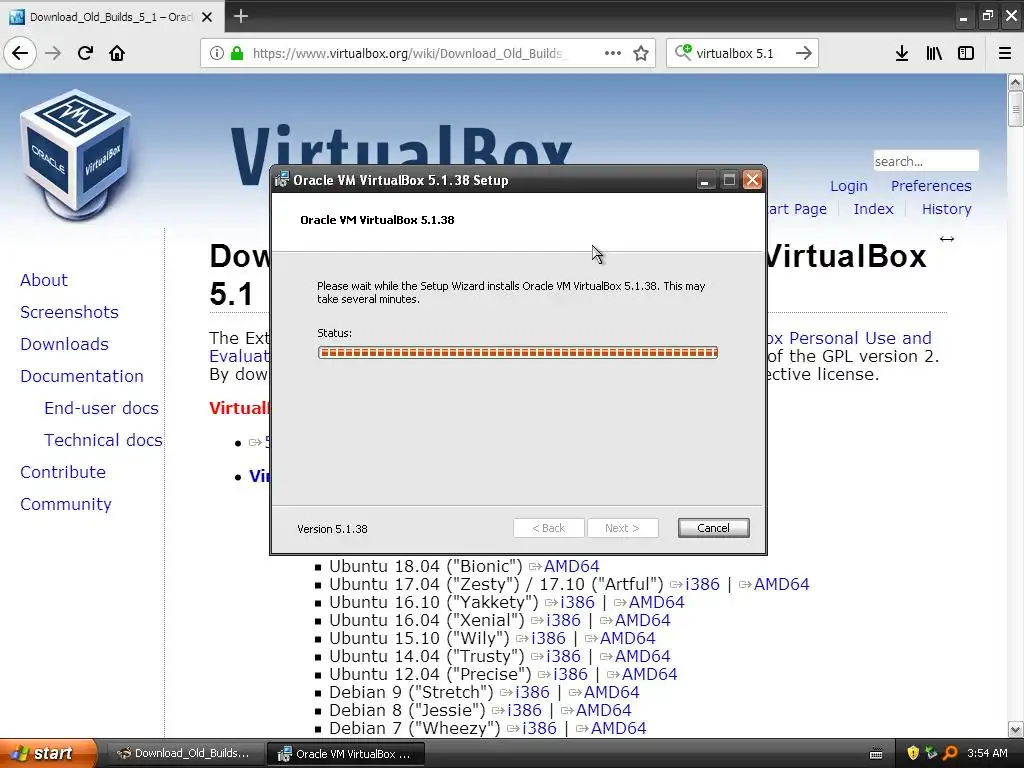
Task: Open Contribute sidebar link
Action: [63, 472]
